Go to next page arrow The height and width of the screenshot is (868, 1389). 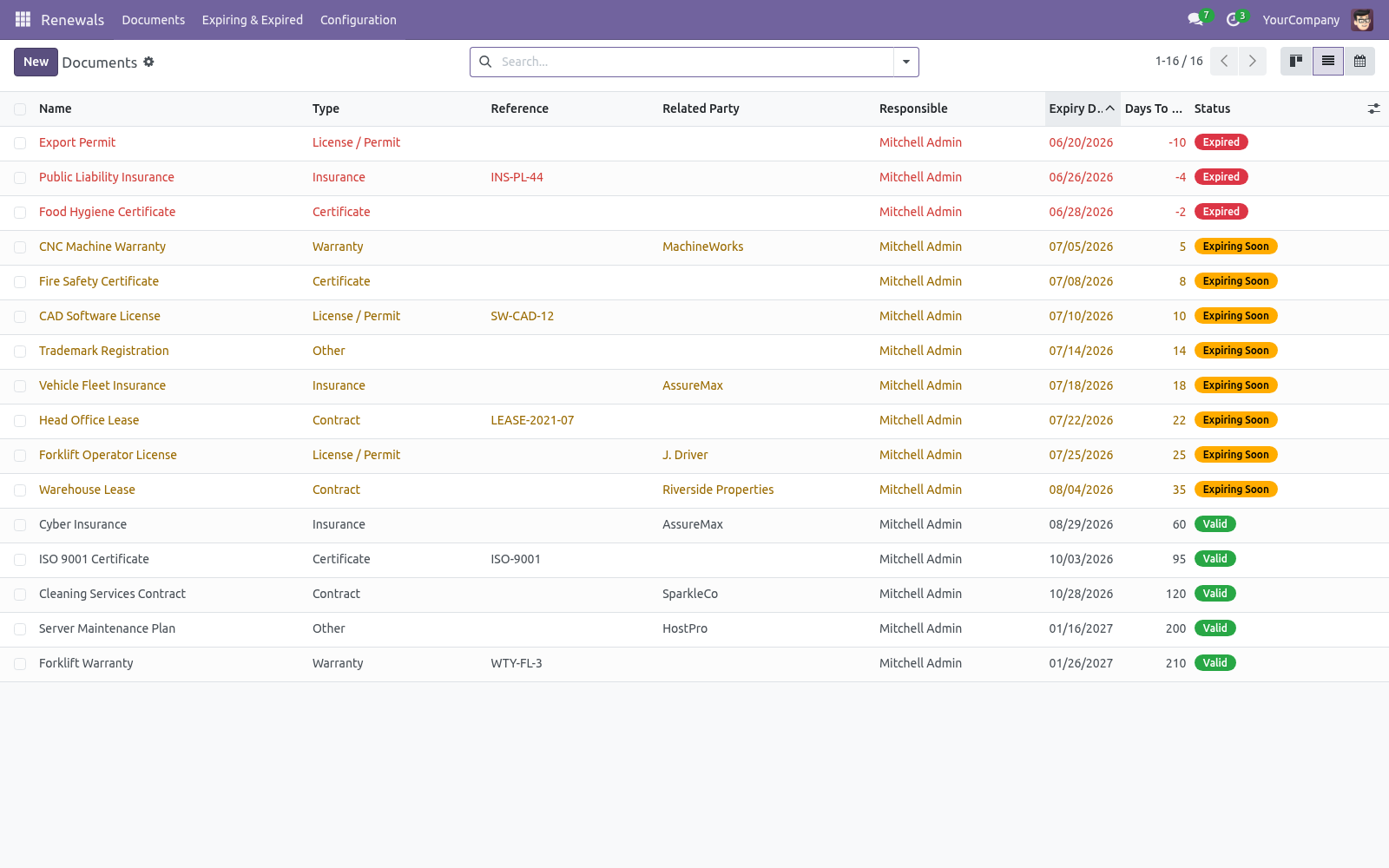coord(1252,61)
